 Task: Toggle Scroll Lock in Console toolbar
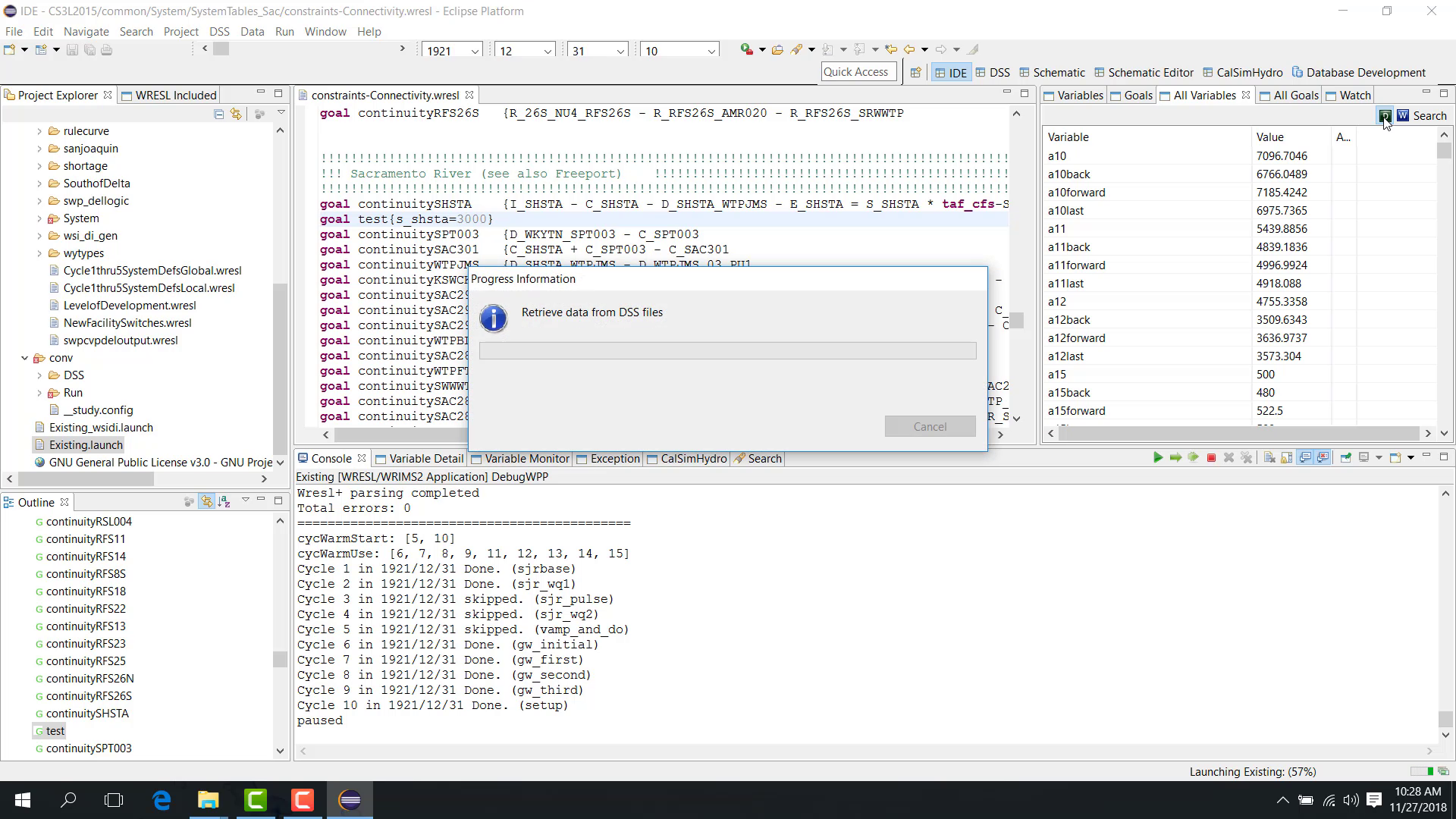(x=1287, y=458)
